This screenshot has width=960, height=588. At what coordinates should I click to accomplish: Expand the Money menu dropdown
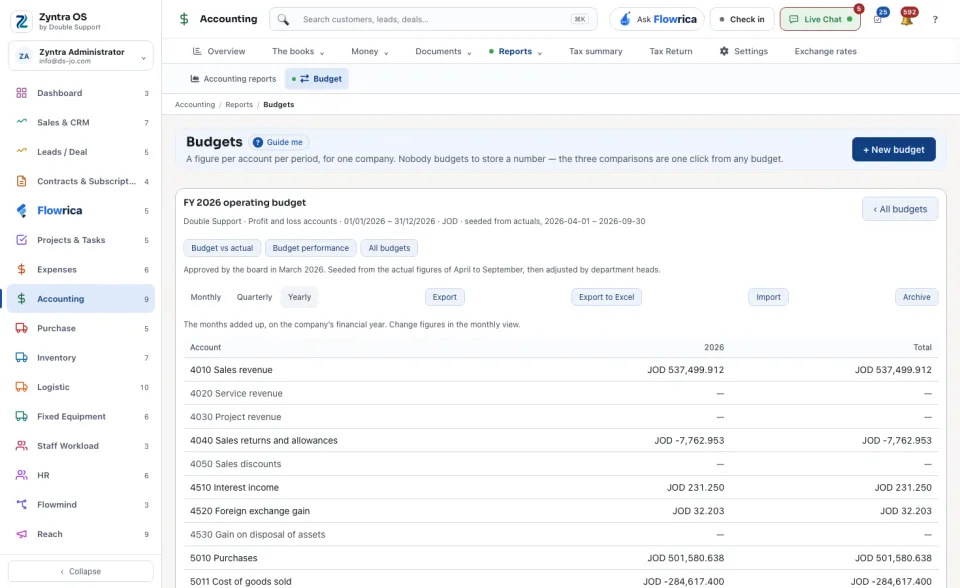coord(370,51)
